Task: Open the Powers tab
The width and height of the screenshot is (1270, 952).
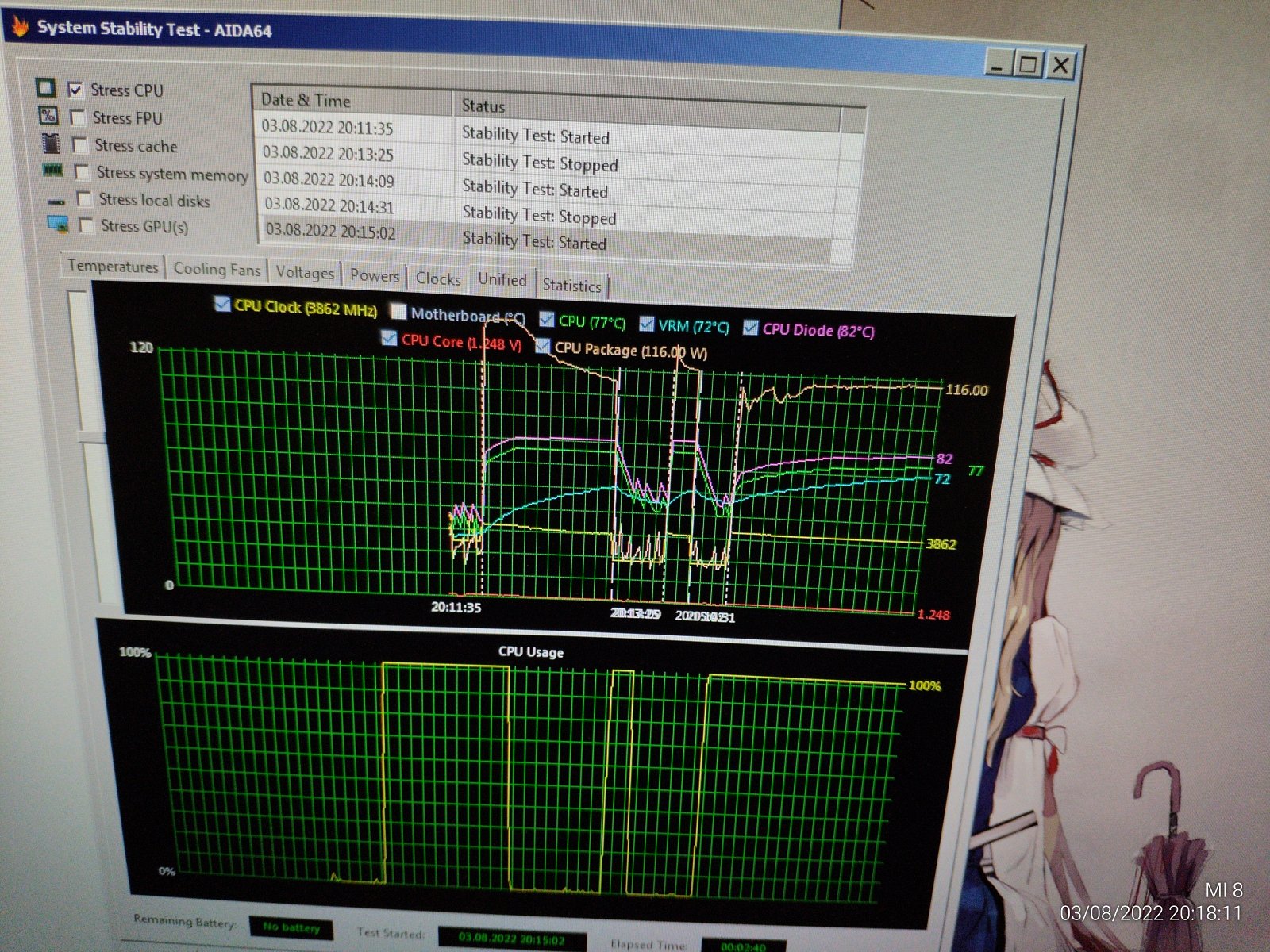Action: (x=375, y=276)
